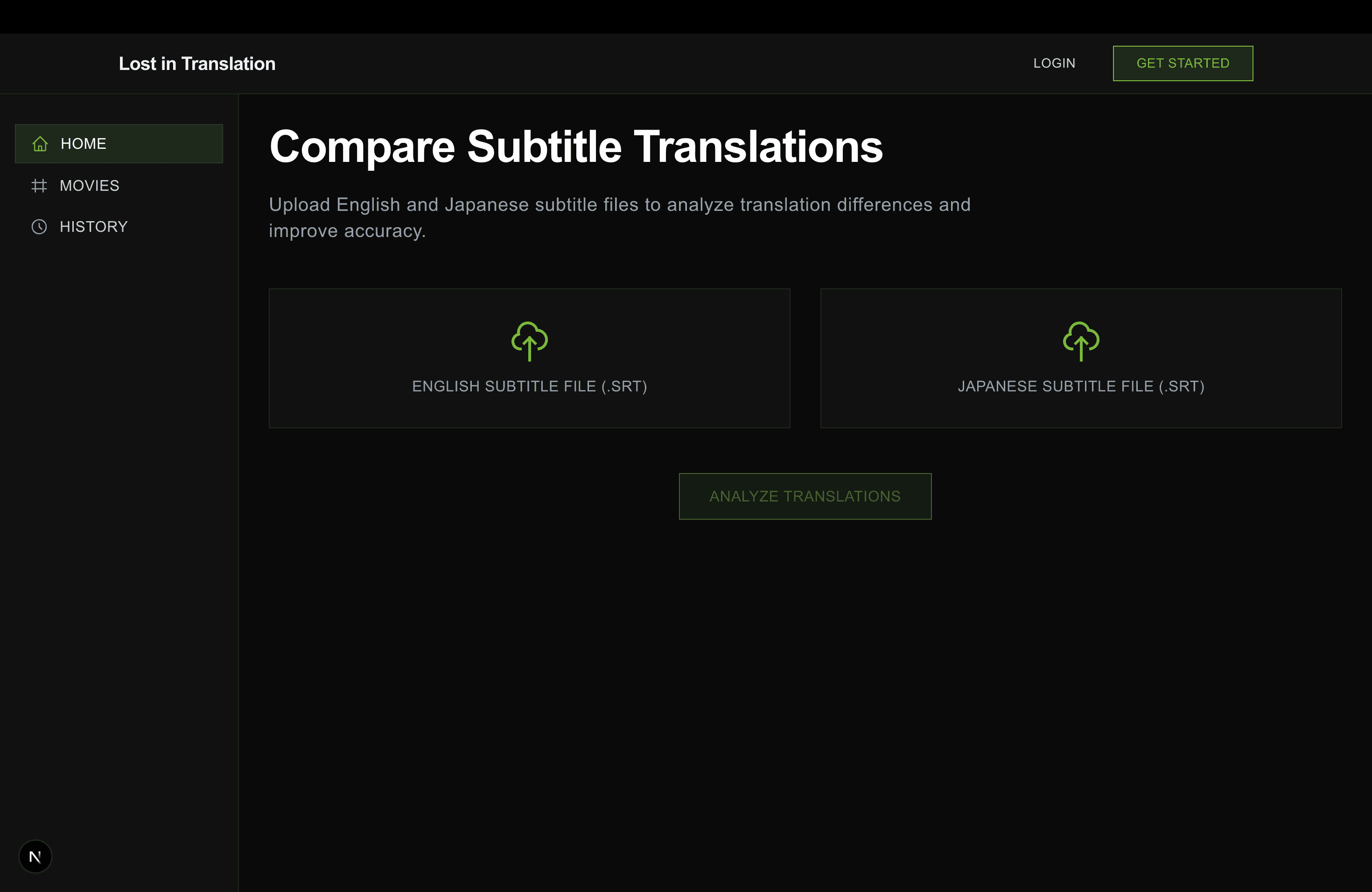This screenshot has width=1372, height=892.
Task: Click the English Subtitle File (.SRT) label
Action: pos(529,386)
